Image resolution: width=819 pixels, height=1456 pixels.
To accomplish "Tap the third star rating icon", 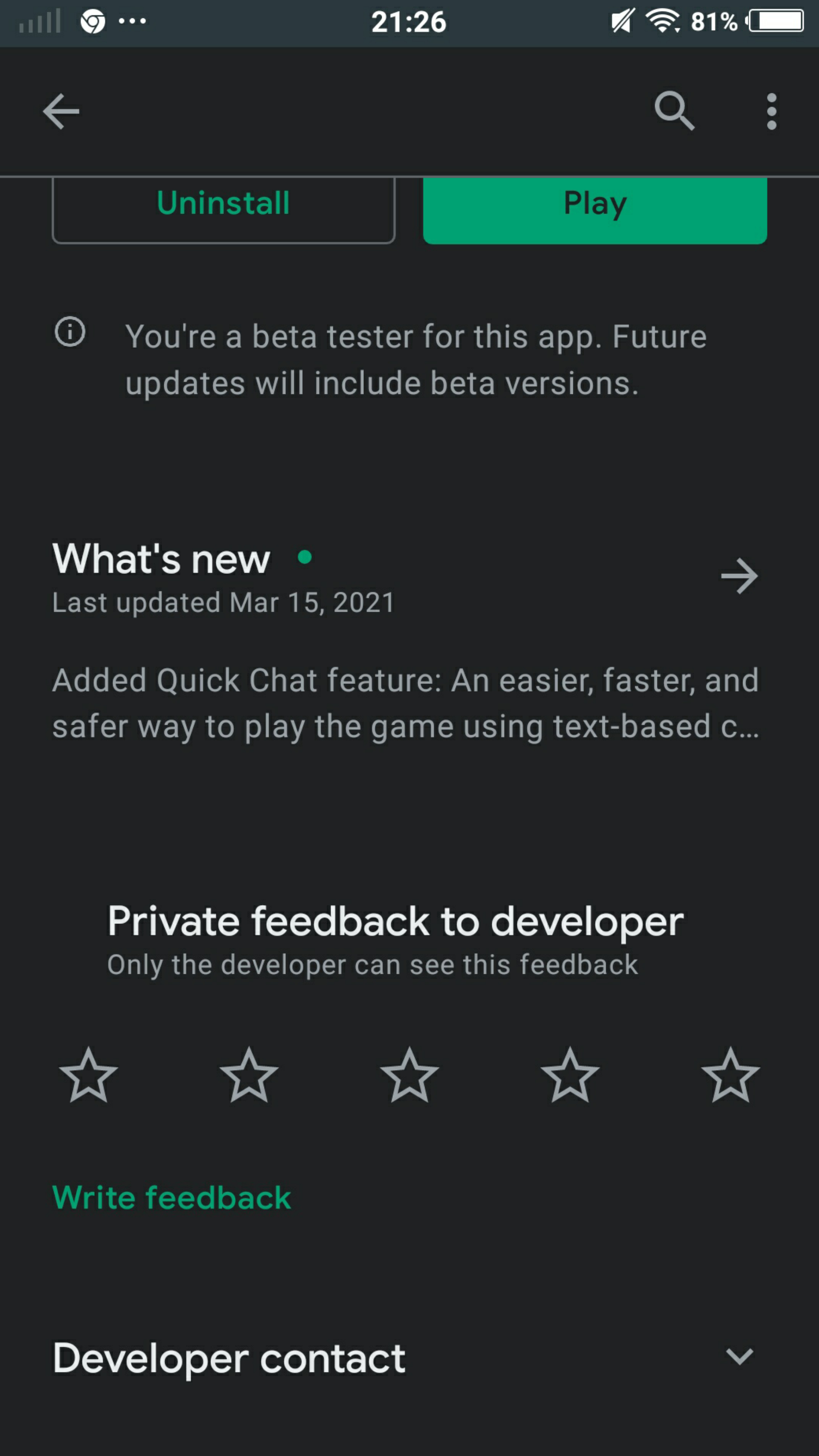I will click(x=410, y=1074).
